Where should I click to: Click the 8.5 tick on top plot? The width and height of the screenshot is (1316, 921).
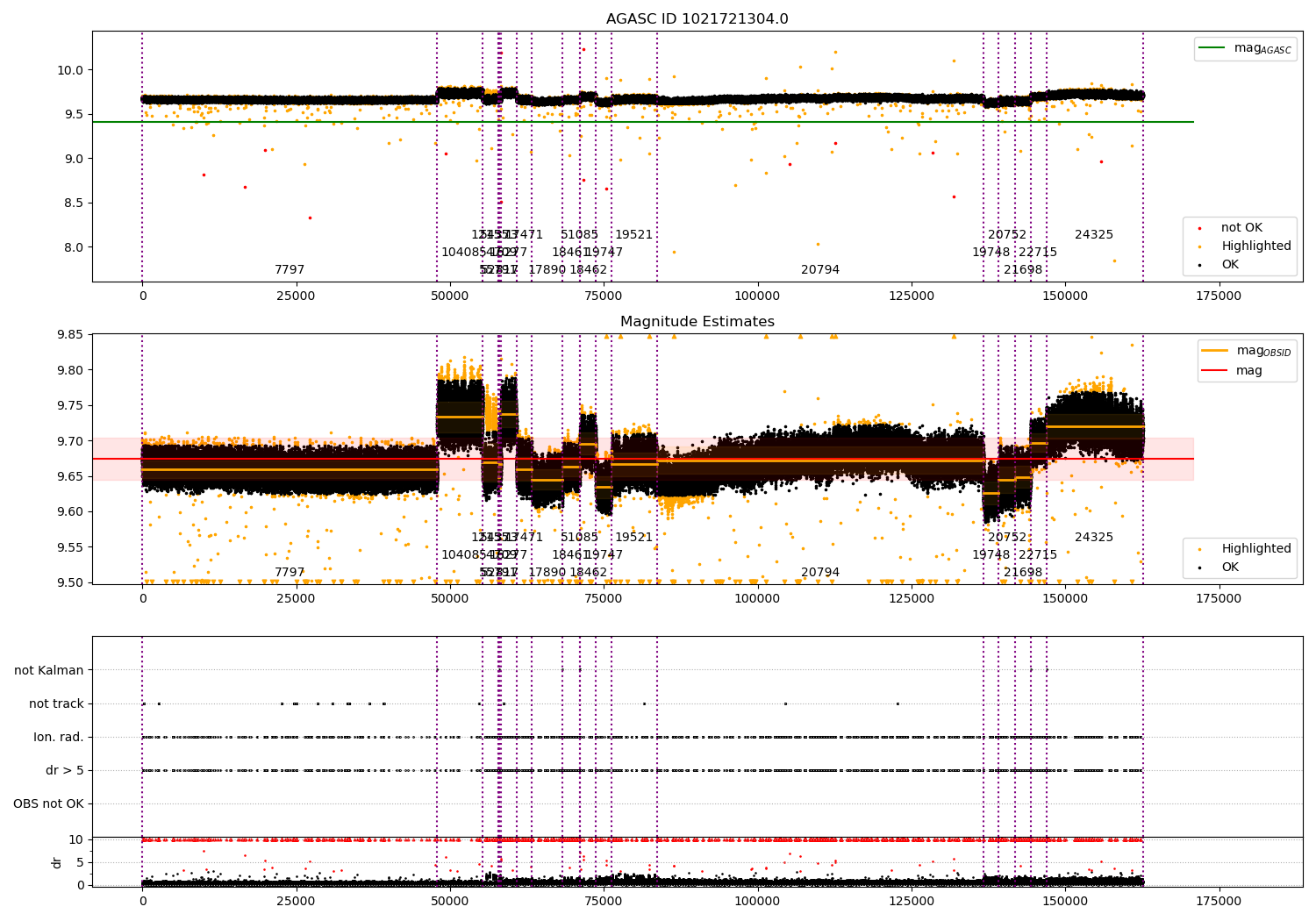[x=73, y=203]
